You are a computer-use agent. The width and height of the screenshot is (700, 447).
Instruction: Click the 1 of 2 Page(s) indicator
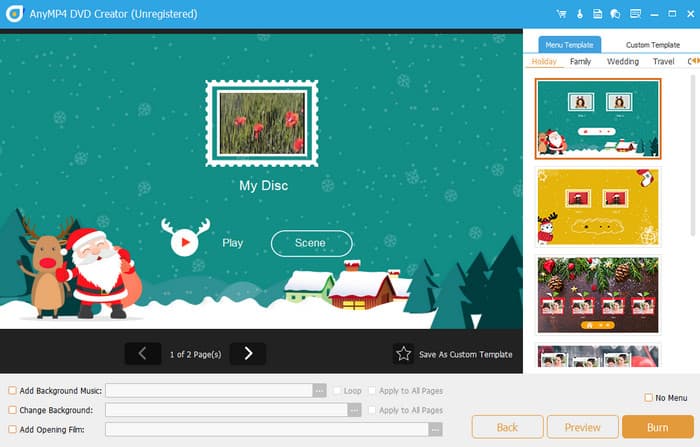click(x=195, y=354)
